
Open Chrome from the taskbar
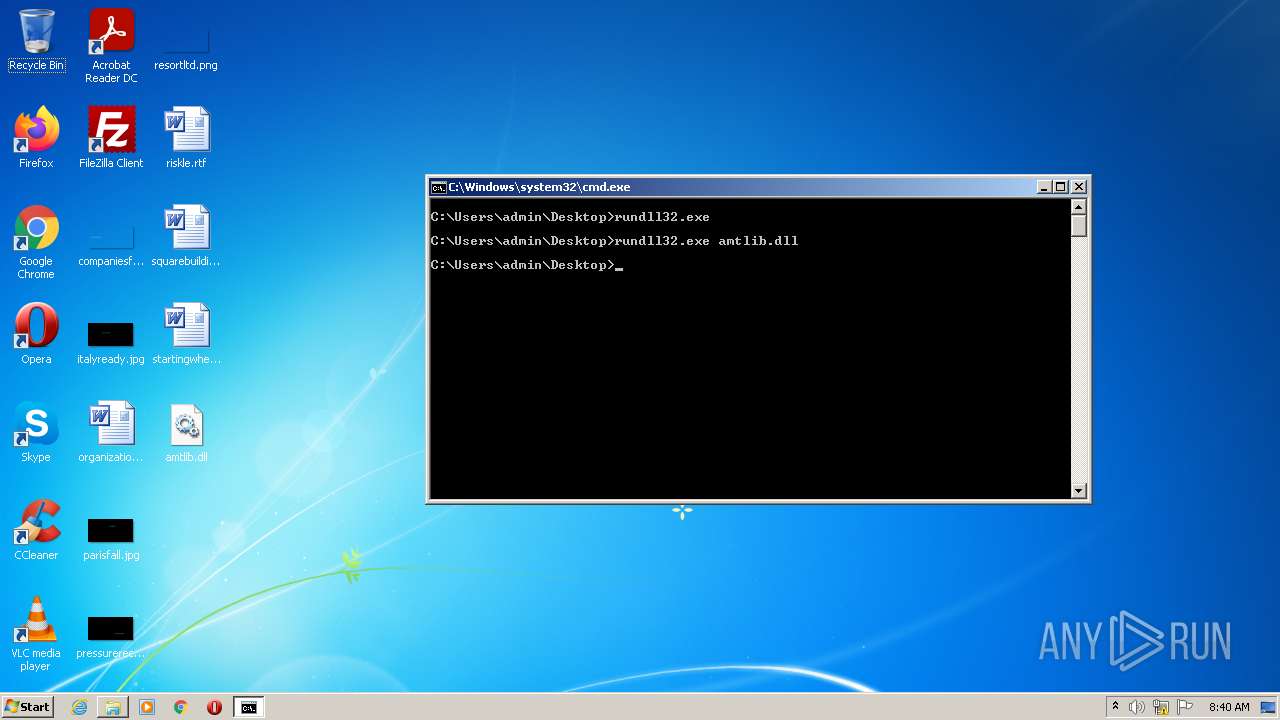coord(181,707)
